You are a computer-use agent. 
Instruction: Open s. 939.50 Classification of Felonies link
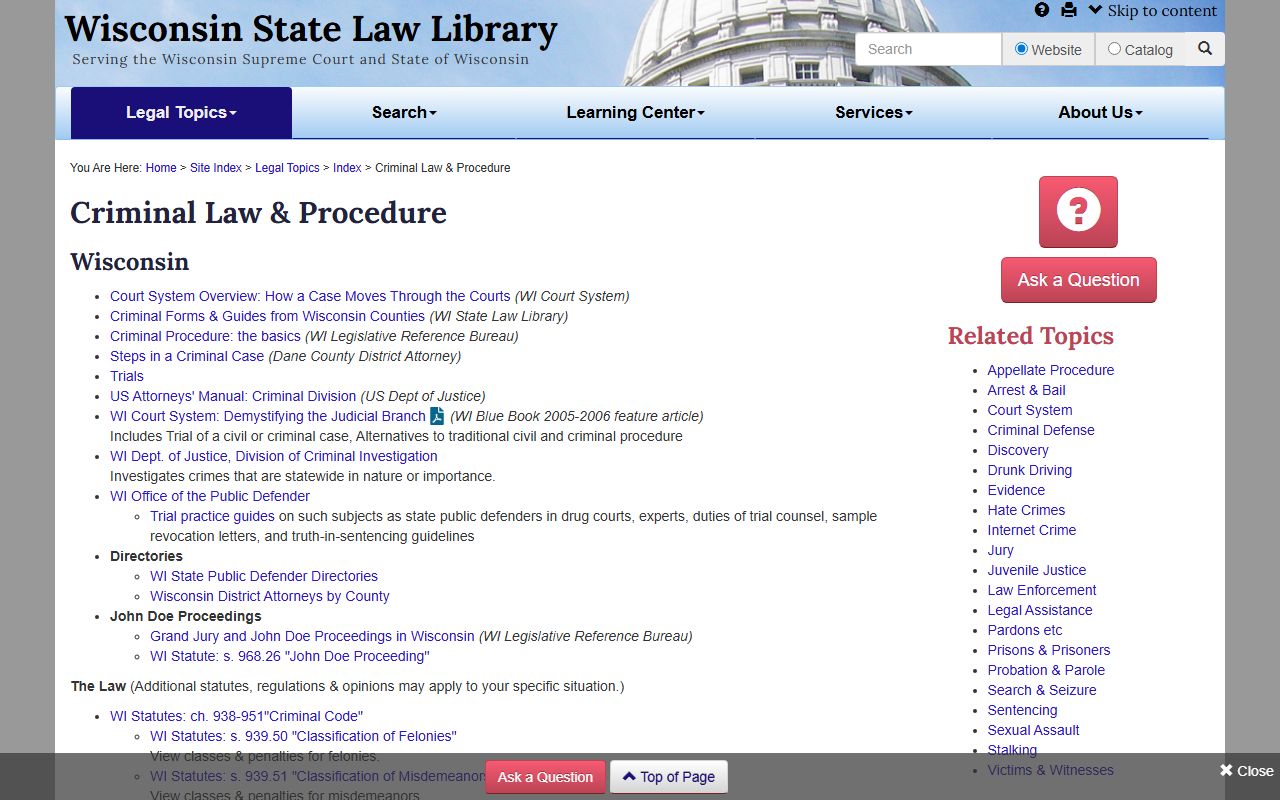(x=303, y=736)
